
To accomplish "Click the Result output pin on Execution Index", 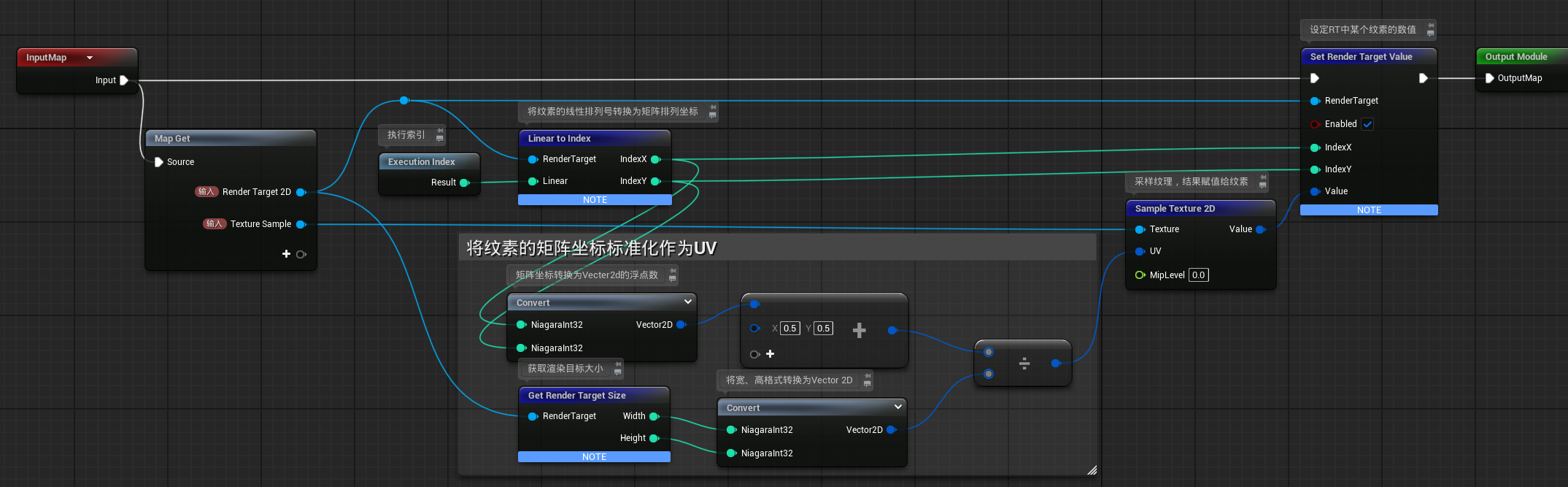I will pos(464,183).
